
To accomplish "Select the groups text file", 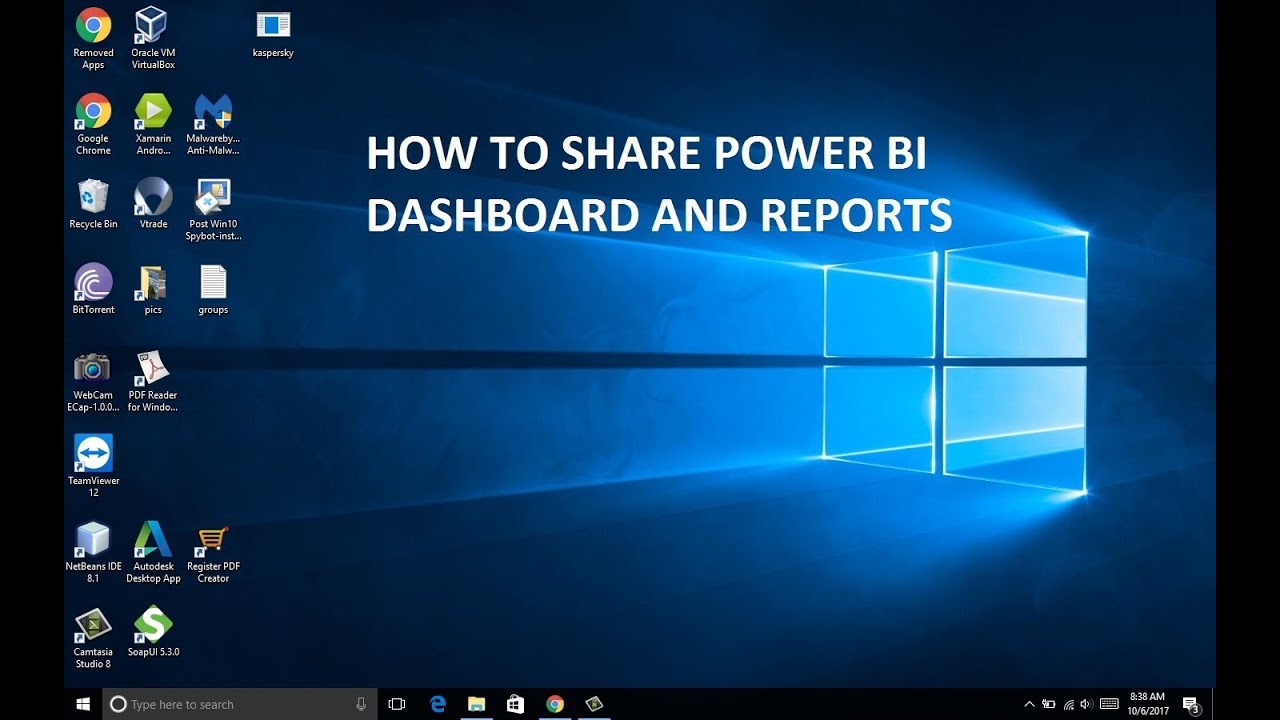I will coord(213,289).
